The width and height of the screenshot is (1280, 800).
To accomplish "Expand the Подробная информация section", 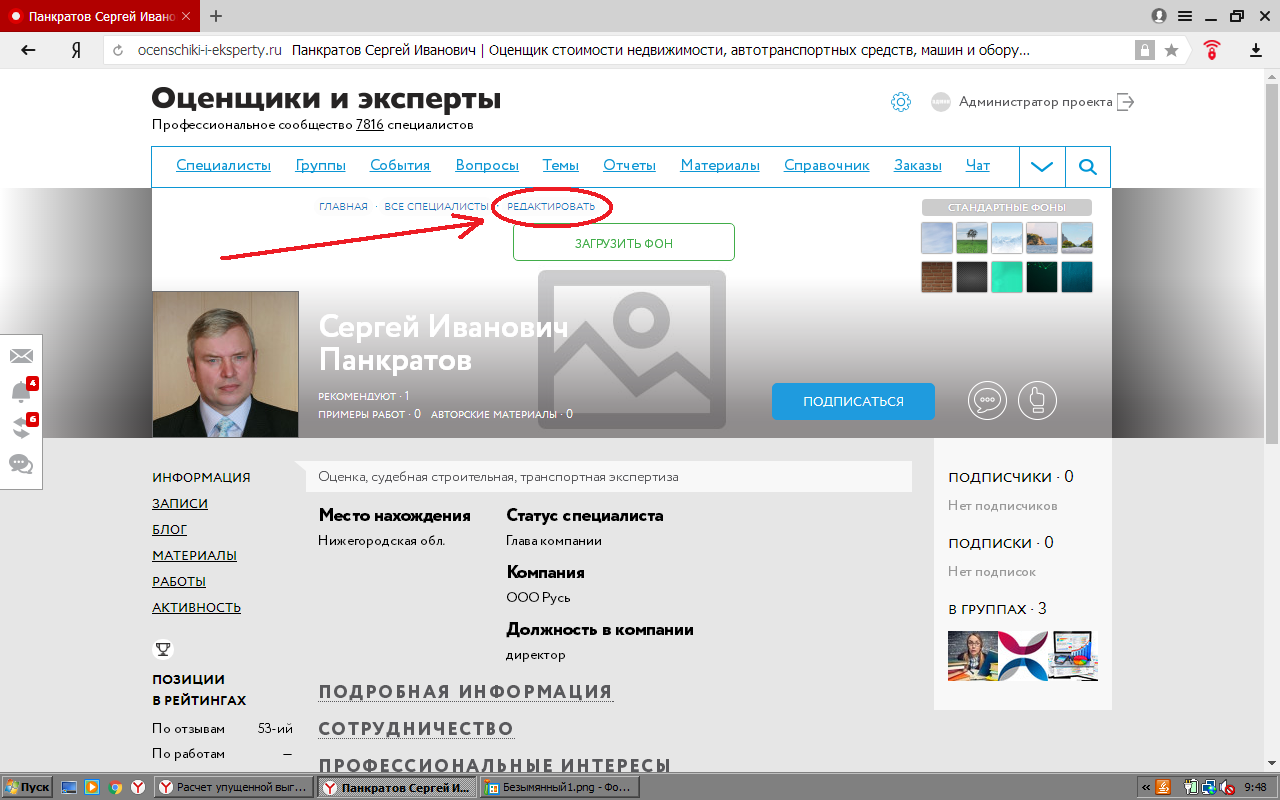I will pos(465,692).
